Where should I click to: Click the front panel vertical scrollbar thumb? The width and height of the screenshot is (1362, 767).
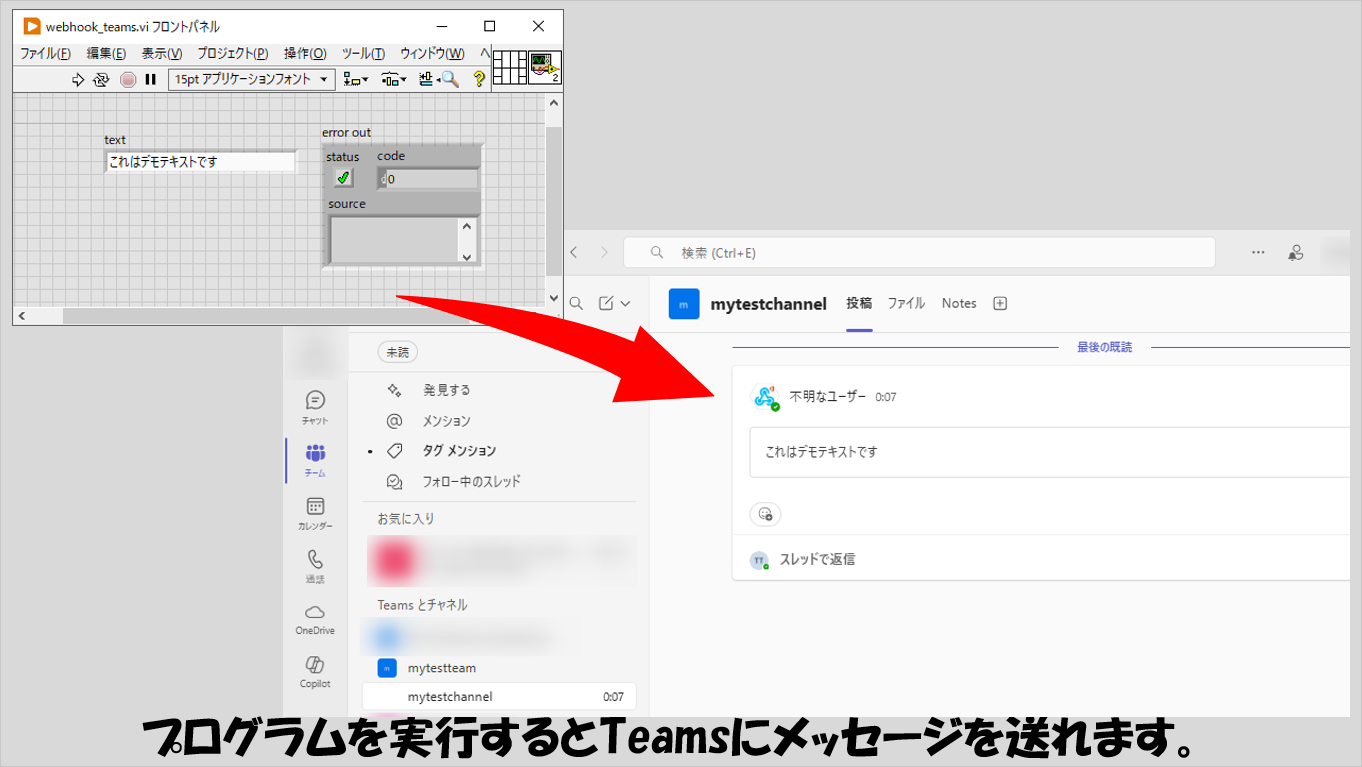[554, 200]
